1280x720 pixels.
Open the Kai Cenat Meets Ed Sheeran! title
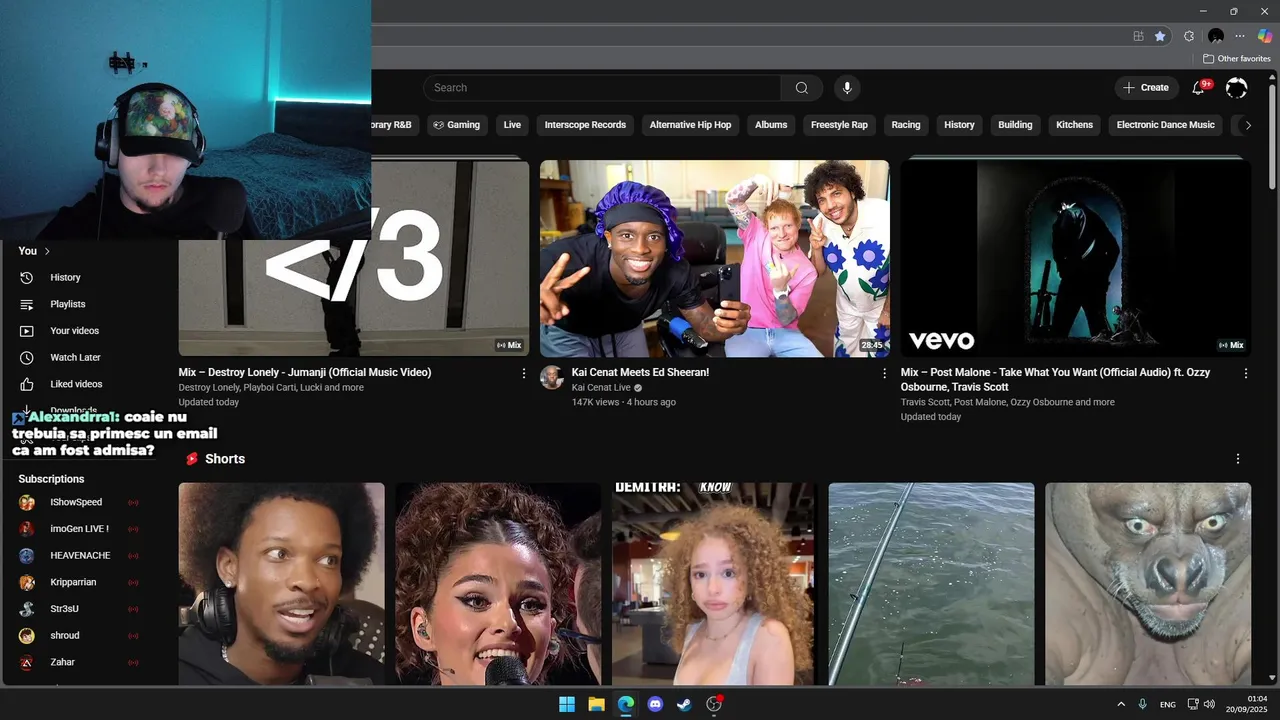point(640,372)
